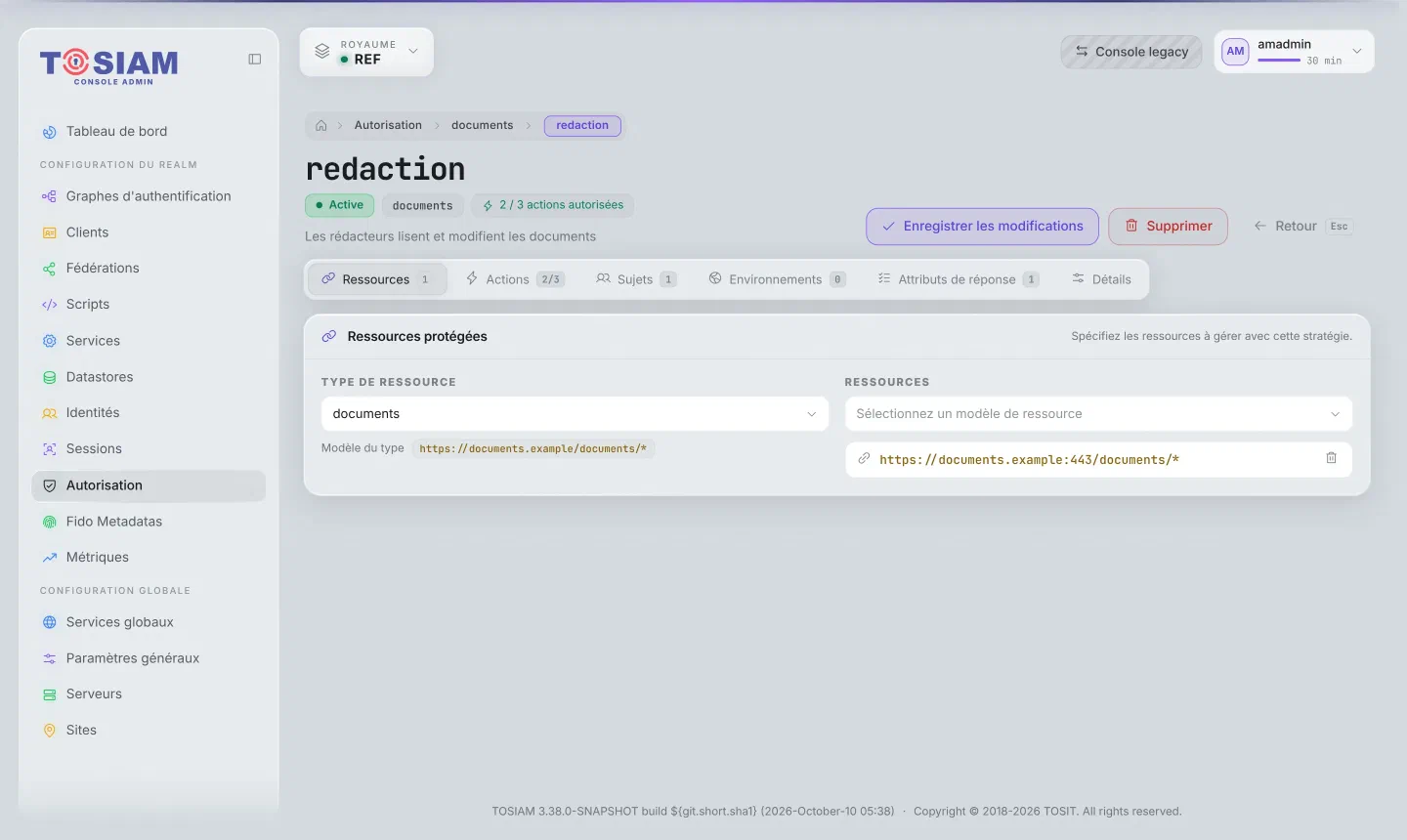Switch to the Détails tab
The image size is (1407, 840).
click(x=1101, y=279)
